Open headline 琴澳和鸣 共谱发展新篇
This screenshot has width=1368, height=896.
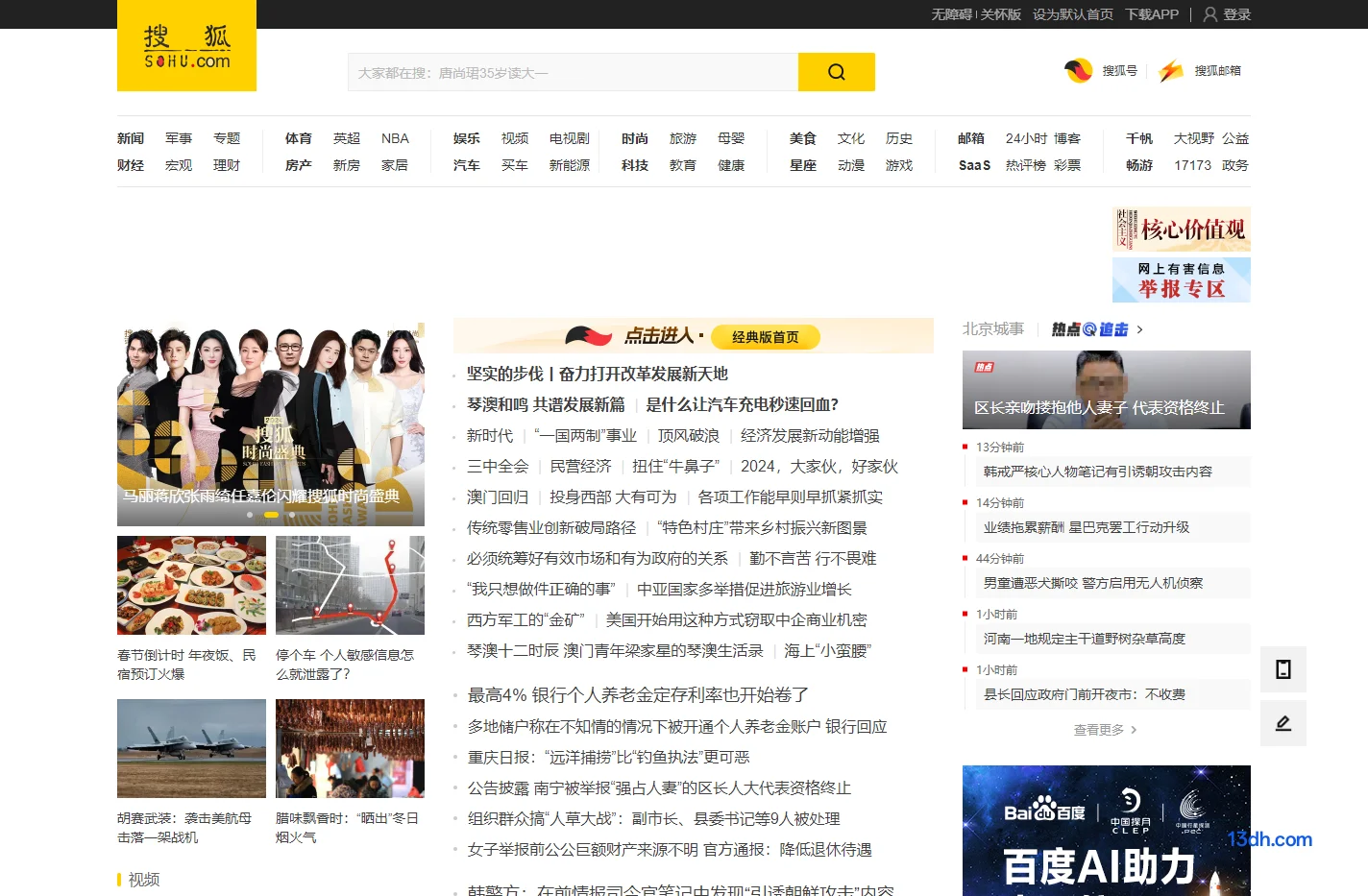pos(546,404)
